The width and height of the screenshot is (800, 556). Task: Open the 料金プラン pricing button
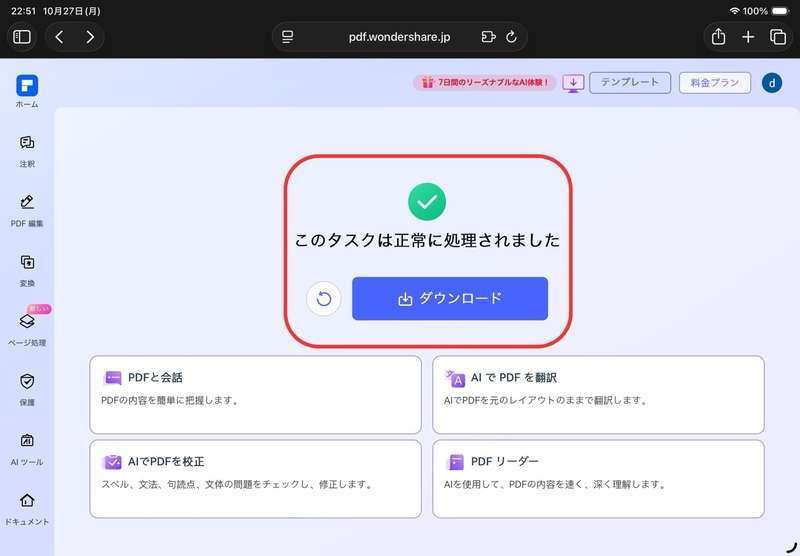(x=714, y=83)
